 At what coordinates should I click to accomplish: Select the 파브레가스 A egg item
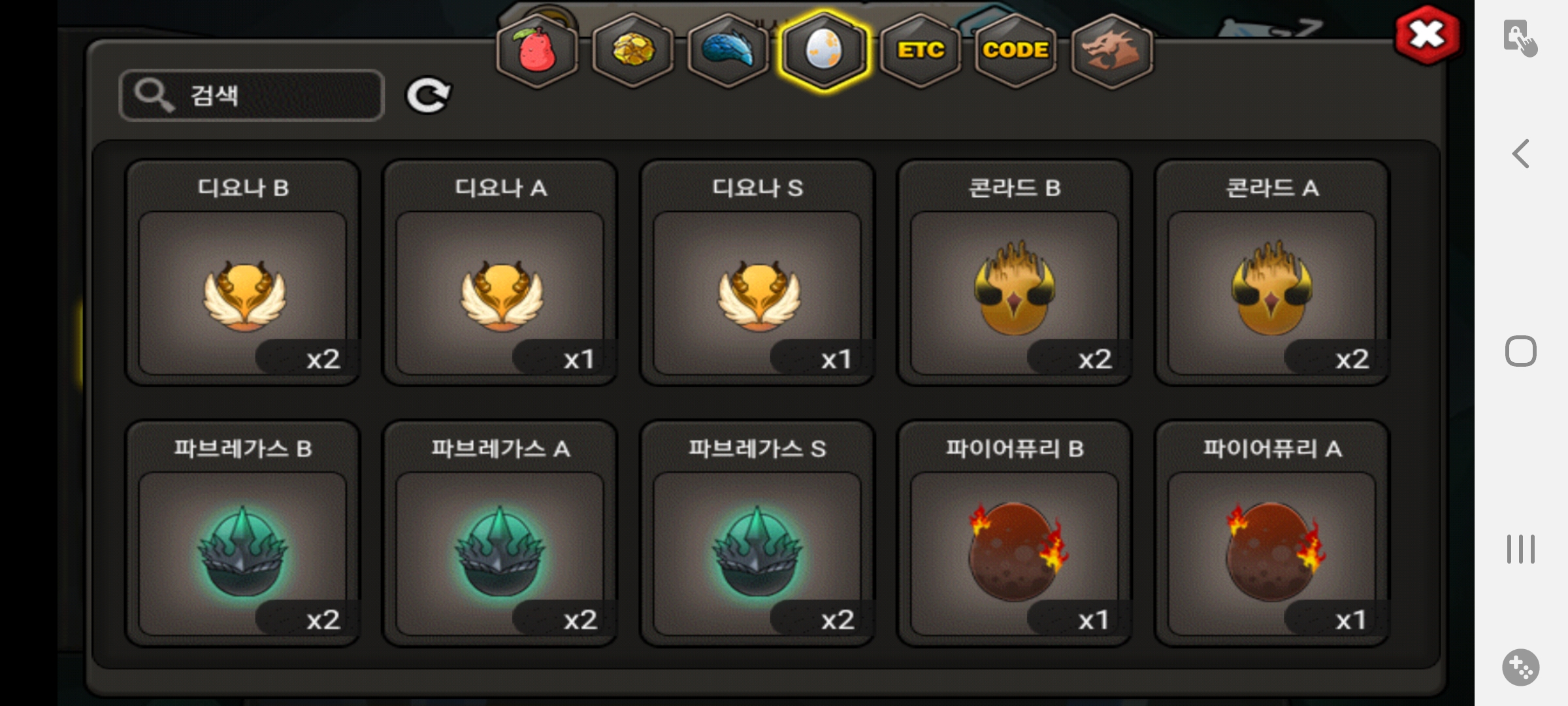pos(500,533)
